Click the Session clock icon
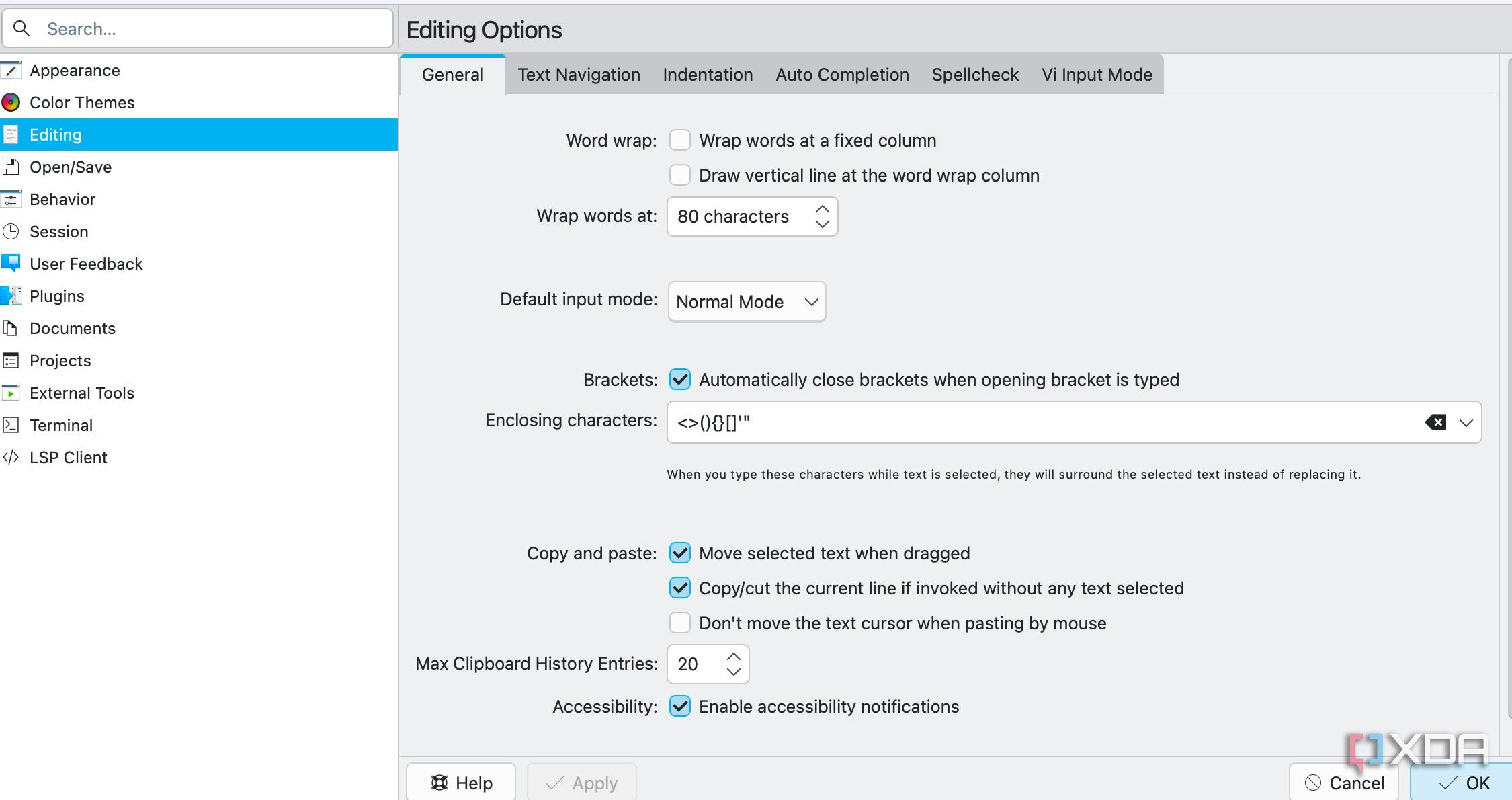1512x800 pixels. coord(11,231)
